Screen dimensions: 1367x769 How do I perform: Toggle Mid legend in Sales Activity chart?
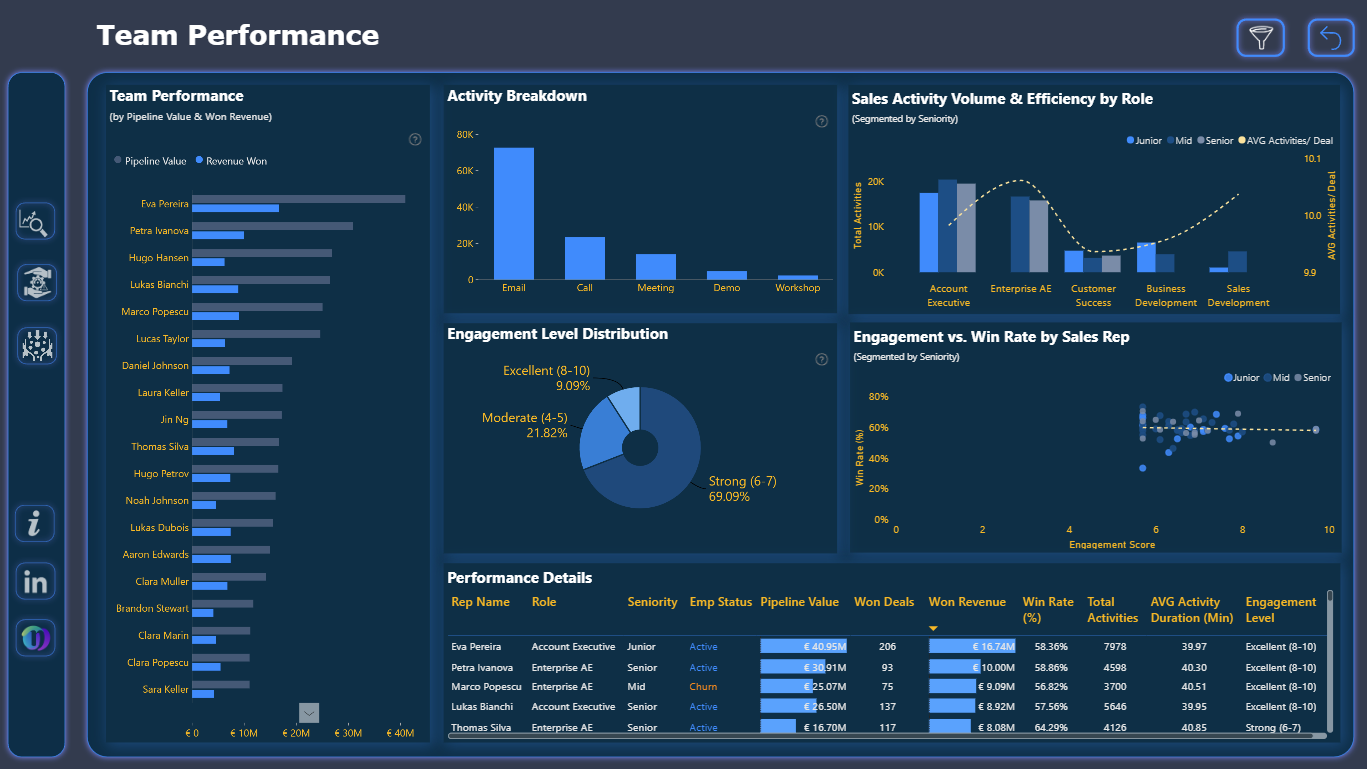[x=1179, y=141]
